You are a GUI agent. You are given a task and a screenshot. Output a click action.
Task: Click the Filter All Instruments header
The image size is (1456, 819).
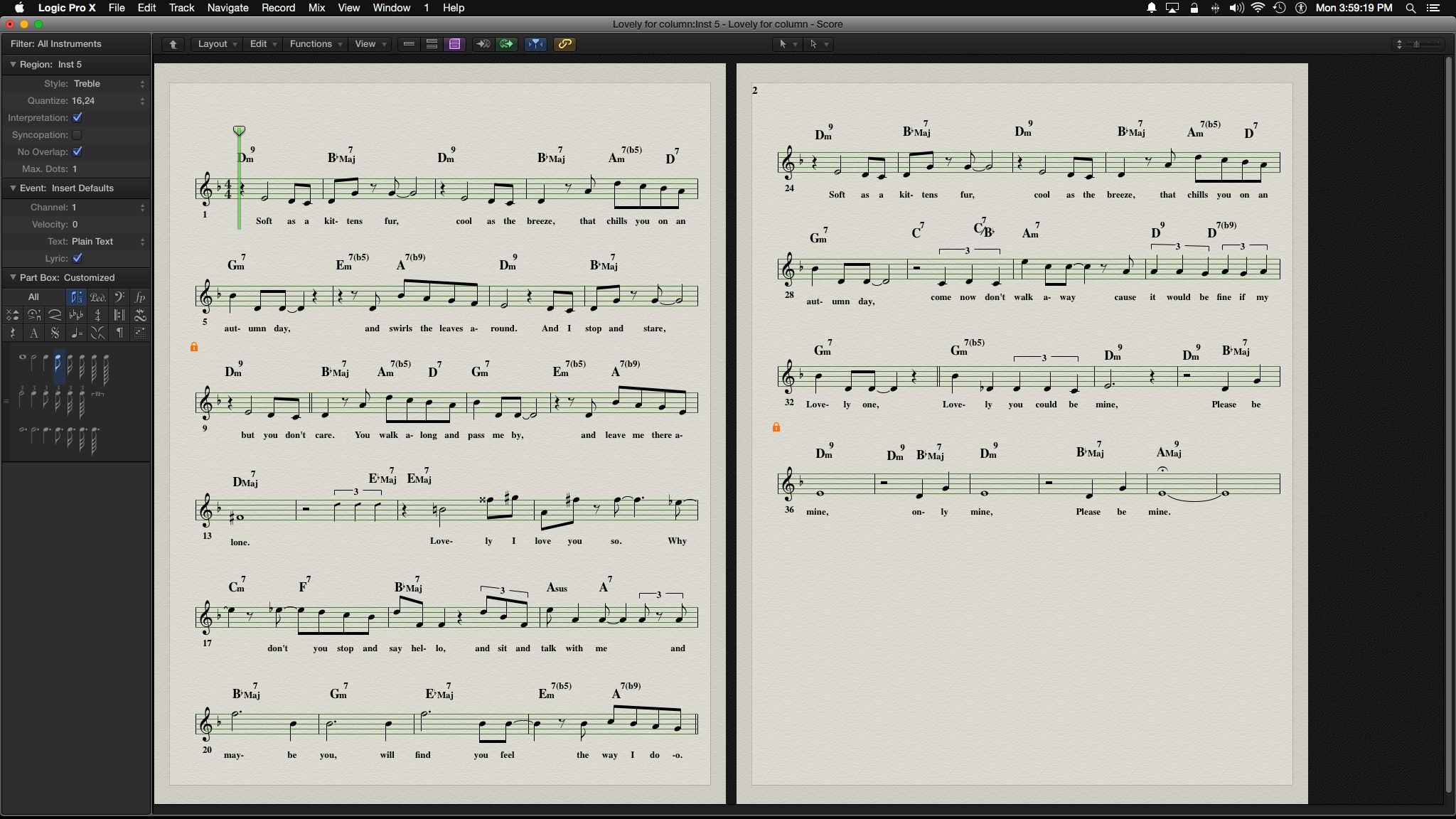click(x=76, y=43)
